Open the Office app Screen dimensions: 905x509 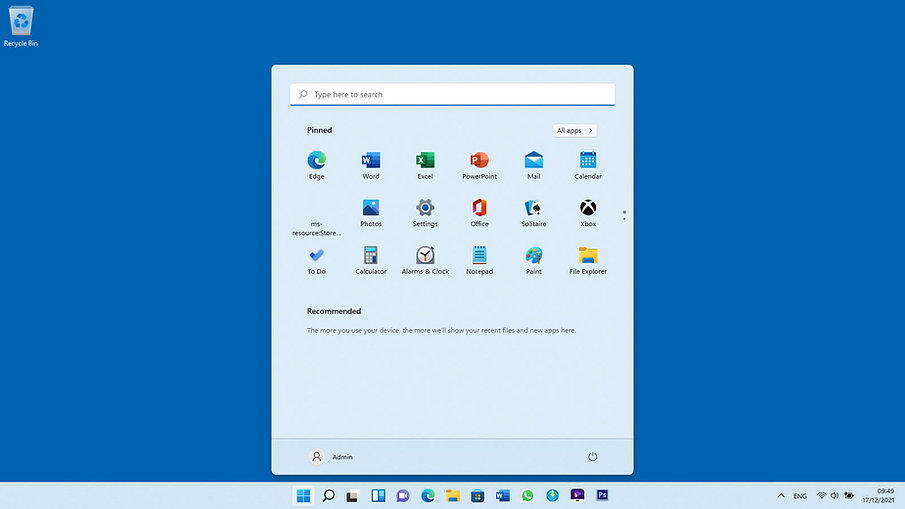(x=479, y=213)
